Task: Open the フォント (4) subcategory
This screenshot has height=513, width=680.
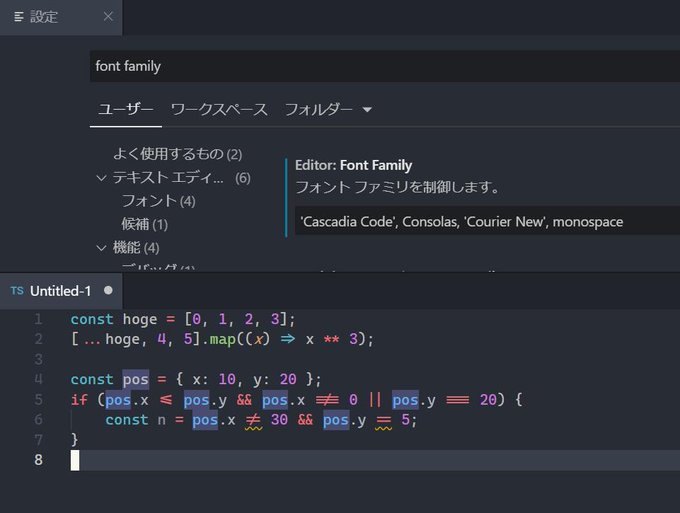Action: tap(158, 201)
